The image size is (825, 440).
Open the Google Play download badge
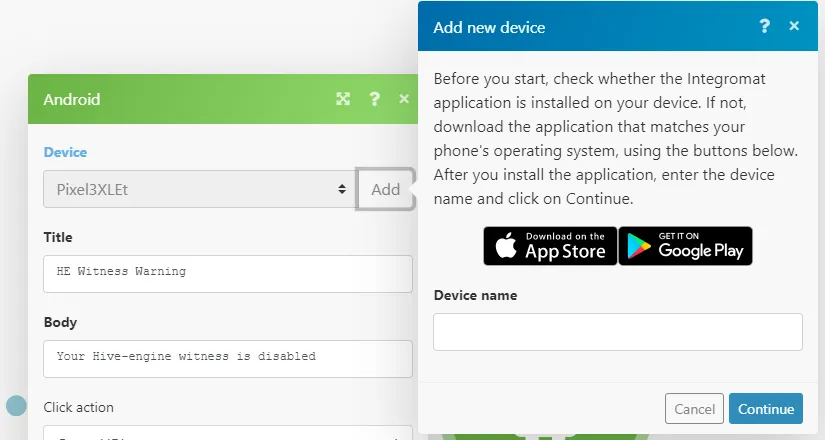tap(685, 246)
